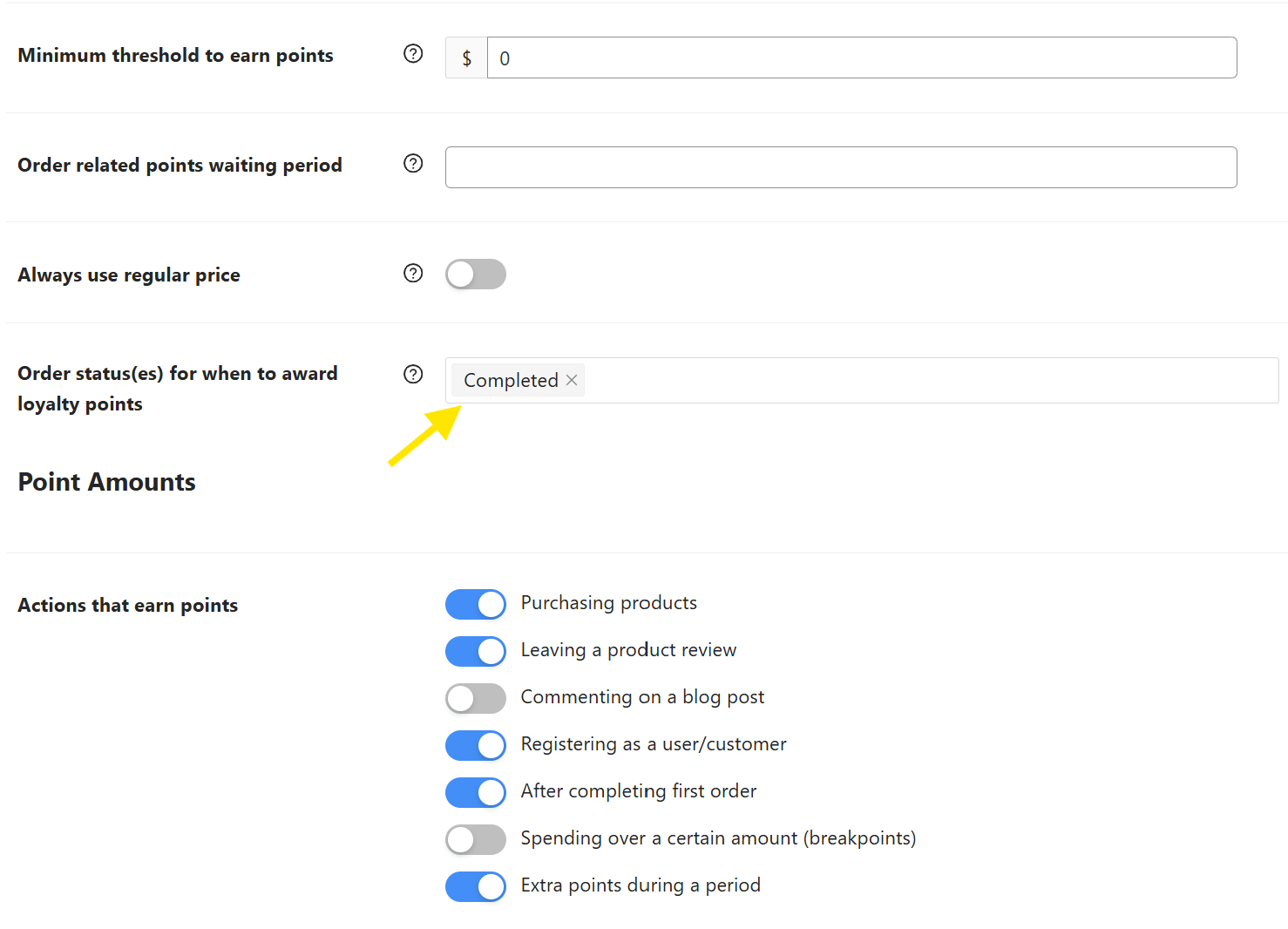The height and width of the screenshot is (929, 1288).
Task: Show help for Order status(es) award setting
Action: click(413, 375)
